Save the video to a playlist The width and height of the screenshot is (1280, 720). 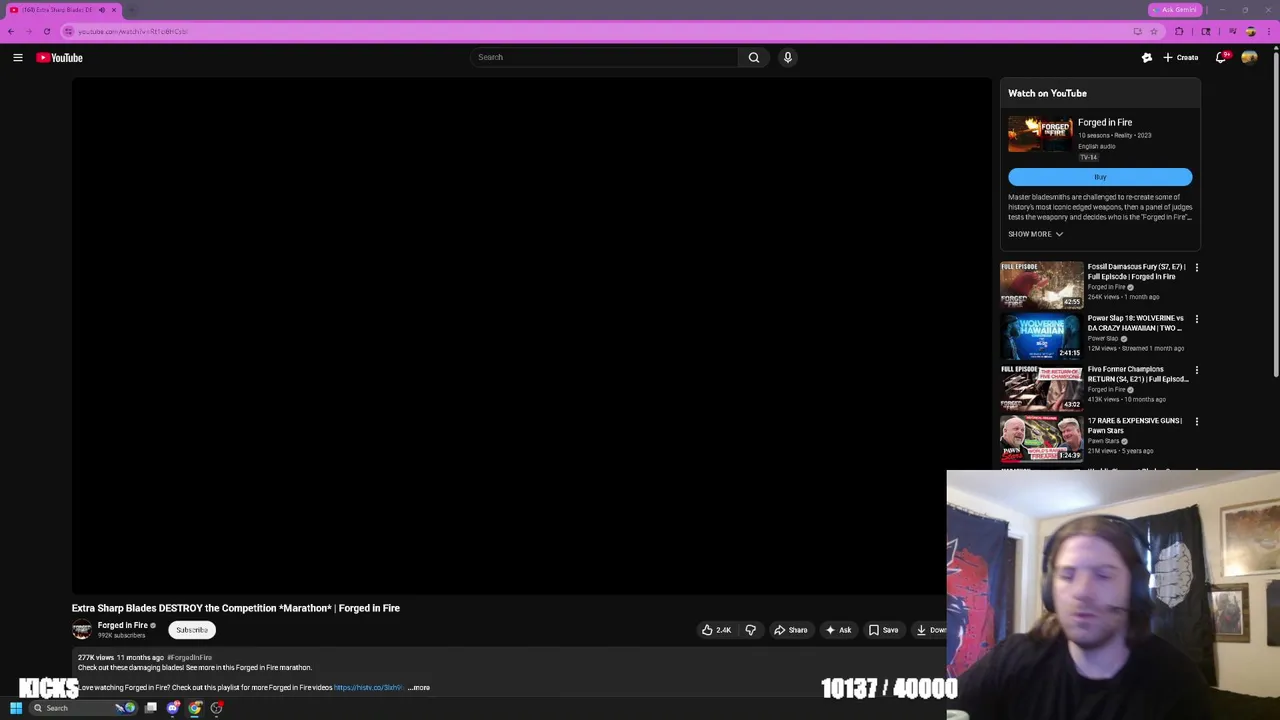tap(883, 630)
